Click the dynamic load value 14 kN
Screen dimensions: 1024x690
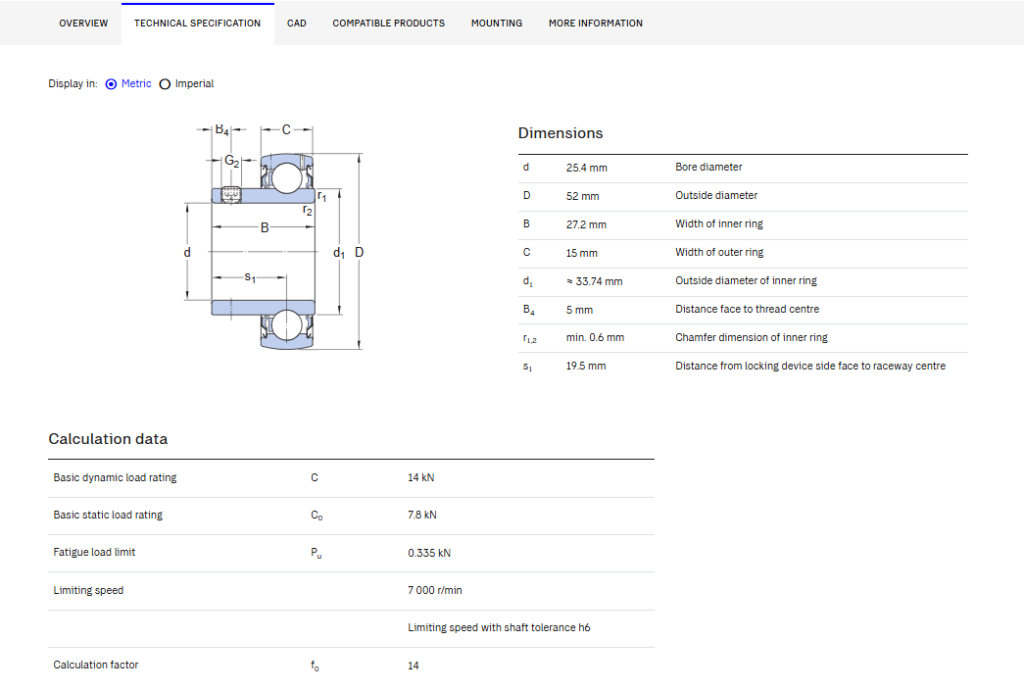tap(421, 478)
